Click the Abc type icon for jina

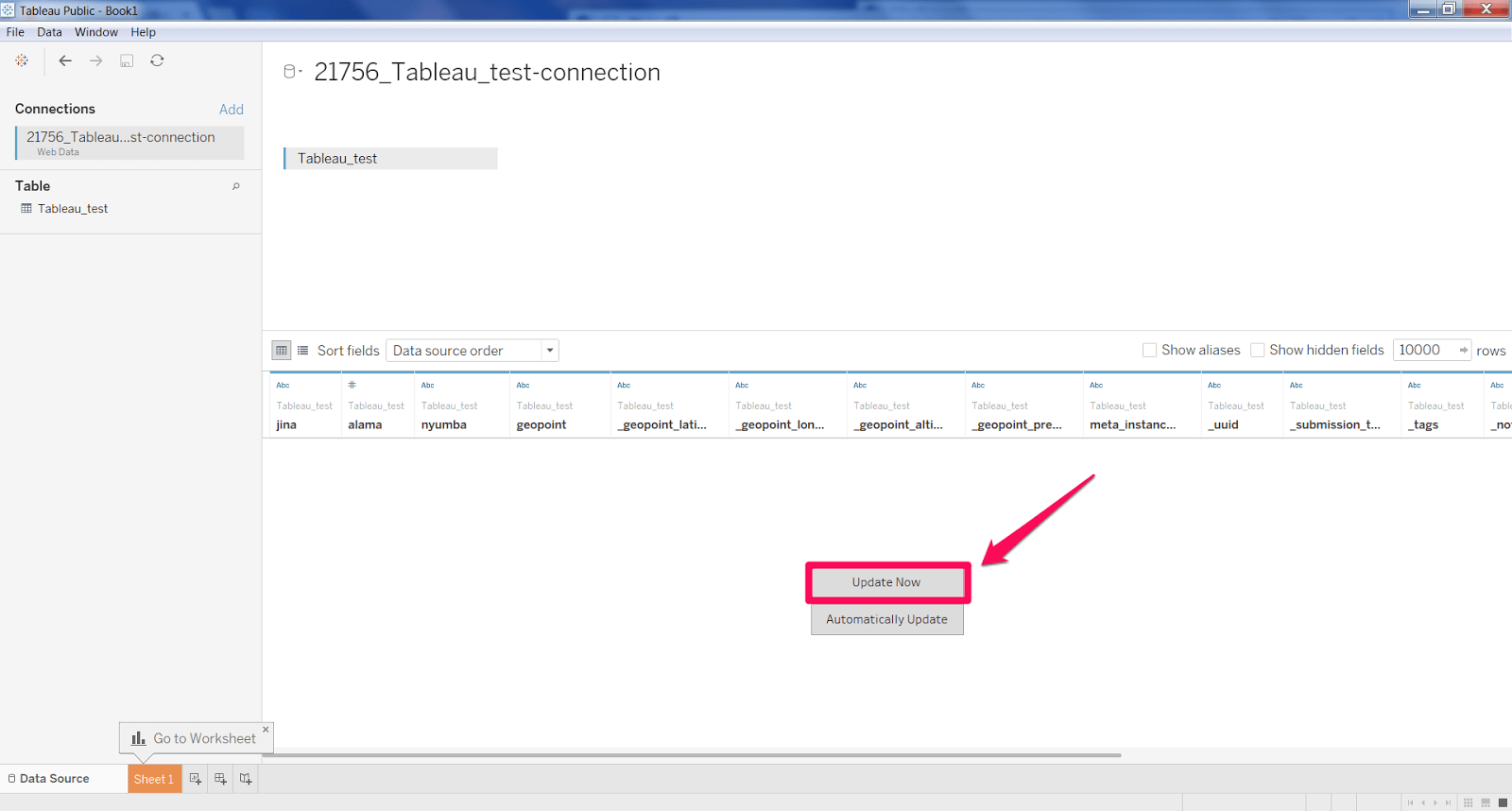click(283, 386)
